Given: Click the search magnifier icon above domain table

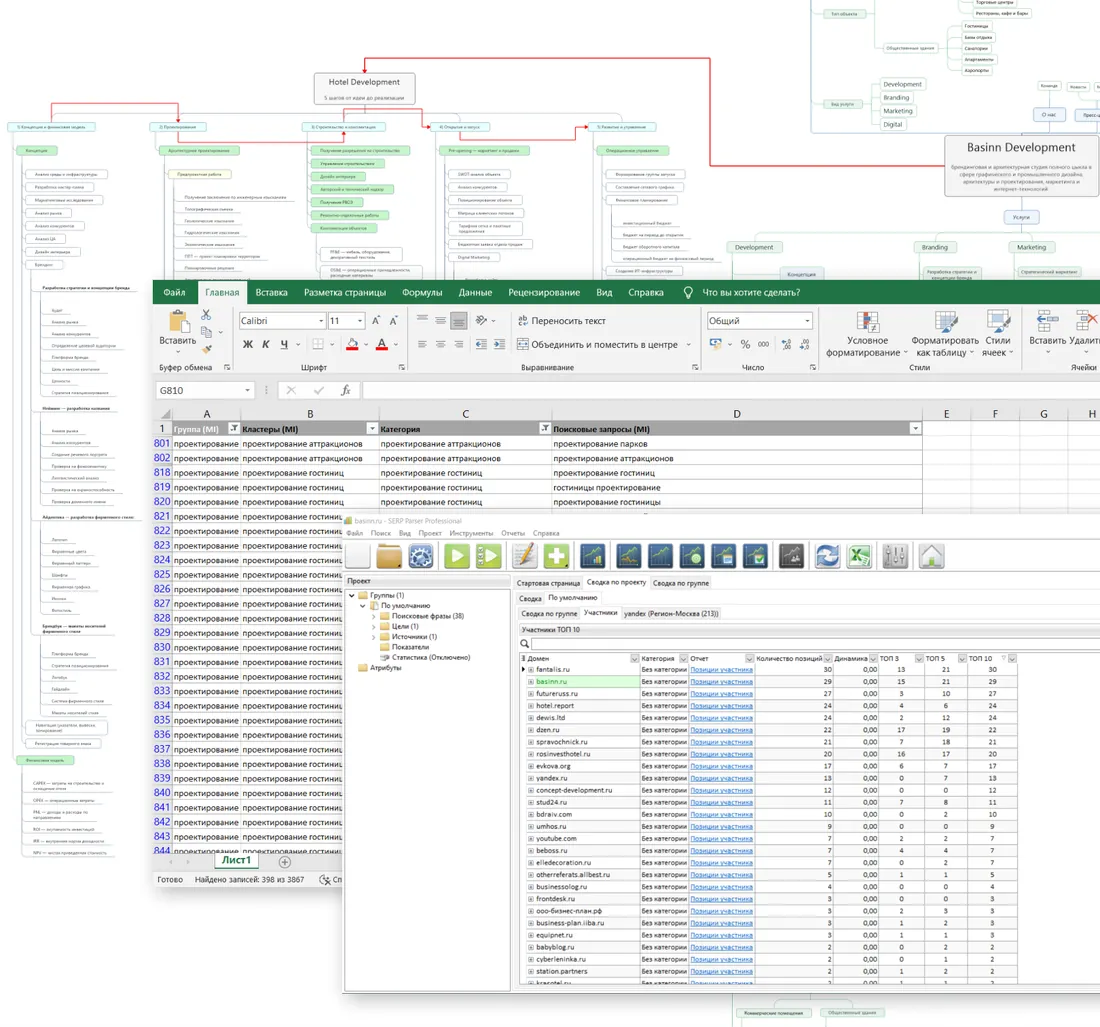Looking at the screenshot, I should (525, 643).
